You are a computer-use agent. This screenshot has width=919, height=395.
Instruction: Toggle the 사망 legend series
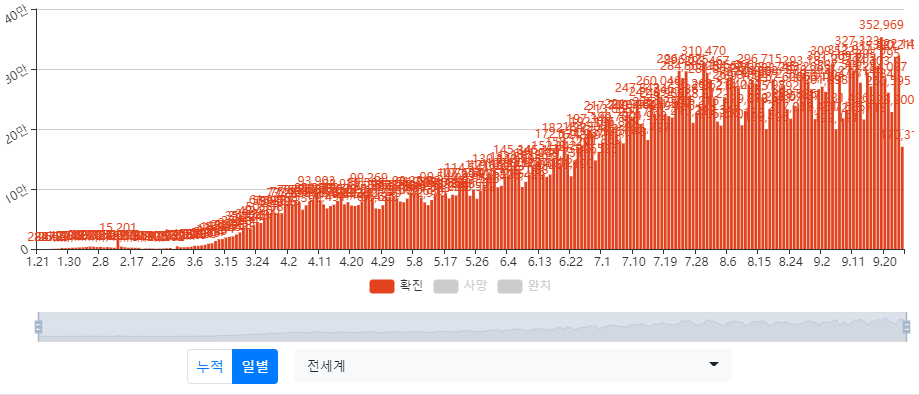click(x=460, y=286)
